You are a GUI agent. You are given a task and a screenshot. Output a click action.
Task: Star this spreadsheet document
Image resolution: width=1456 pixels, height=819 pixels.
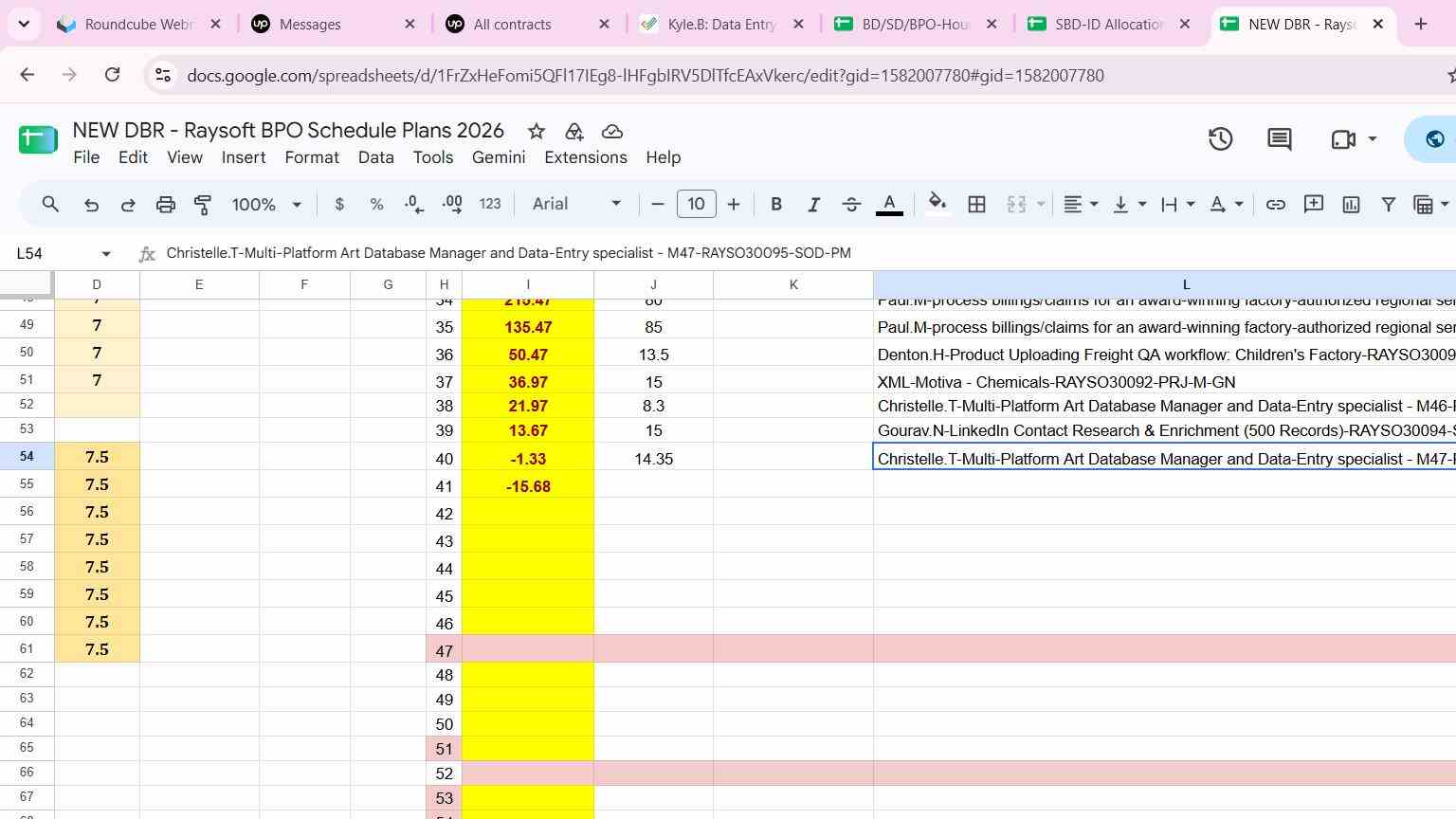pyautogui.click(x=537, y=131)
